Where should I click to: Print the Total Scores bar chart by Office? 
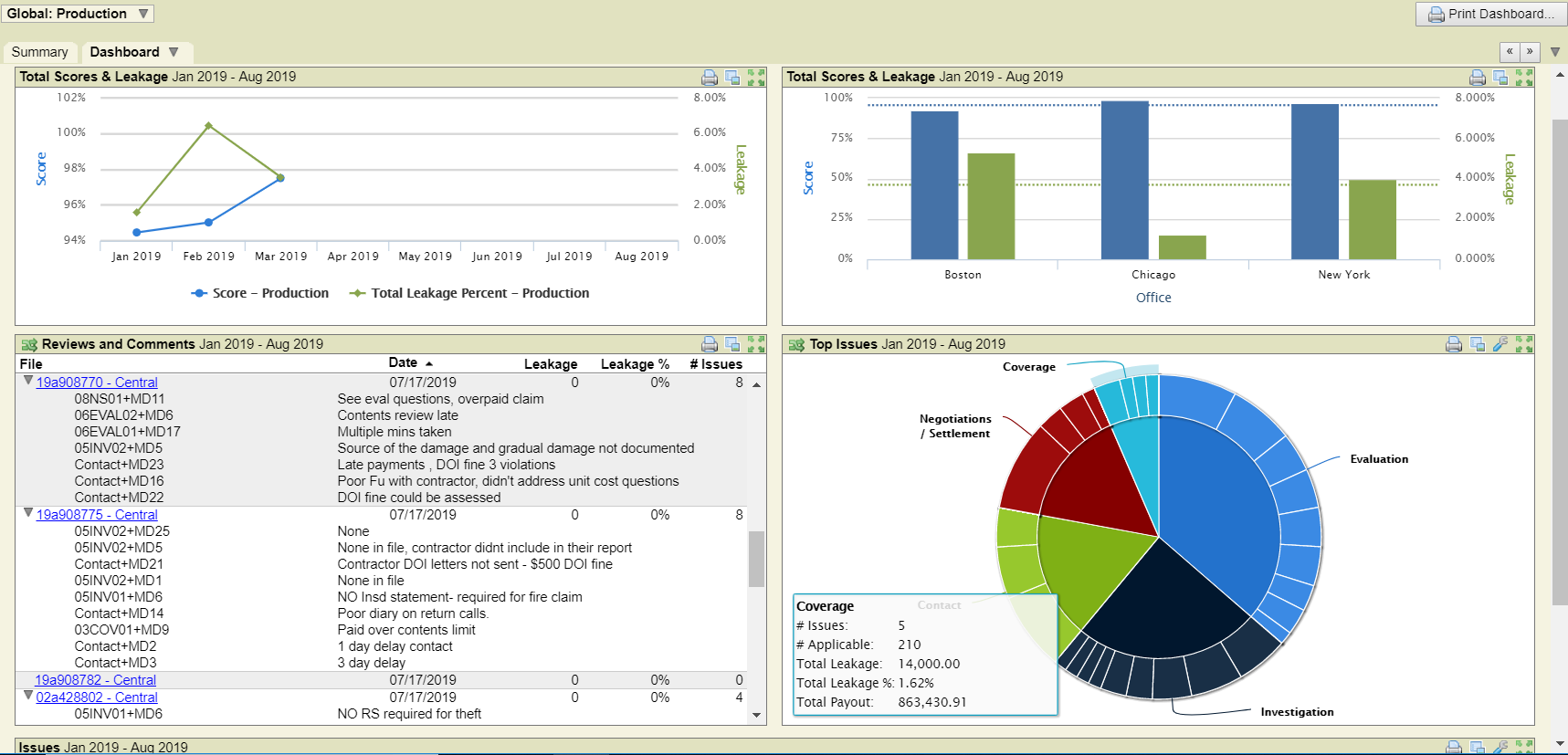tap(1478, 78)
